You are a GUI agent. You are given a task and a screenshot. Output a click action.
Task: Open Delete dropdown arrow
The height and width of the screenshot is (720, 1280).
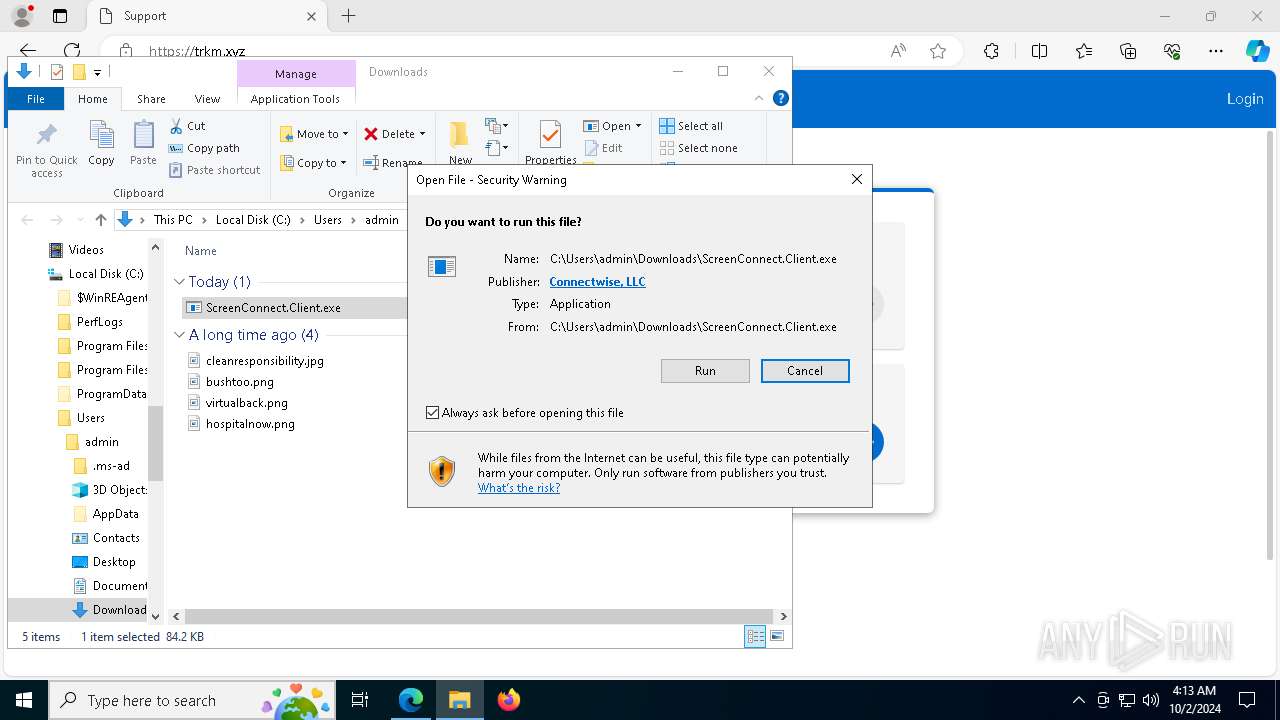click(x=422, y=134)
